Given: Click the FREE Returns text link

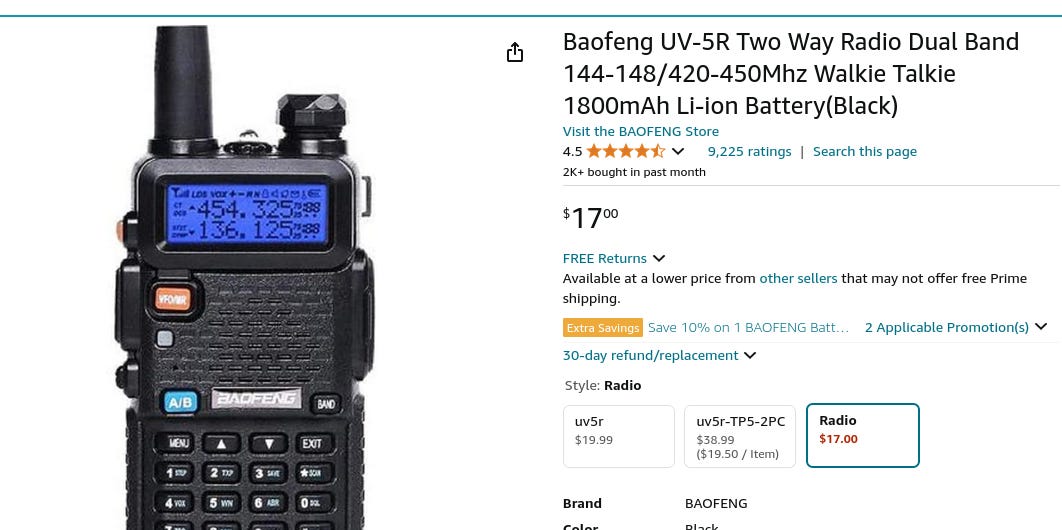Looking at the screenshot, I should (605, 259).
